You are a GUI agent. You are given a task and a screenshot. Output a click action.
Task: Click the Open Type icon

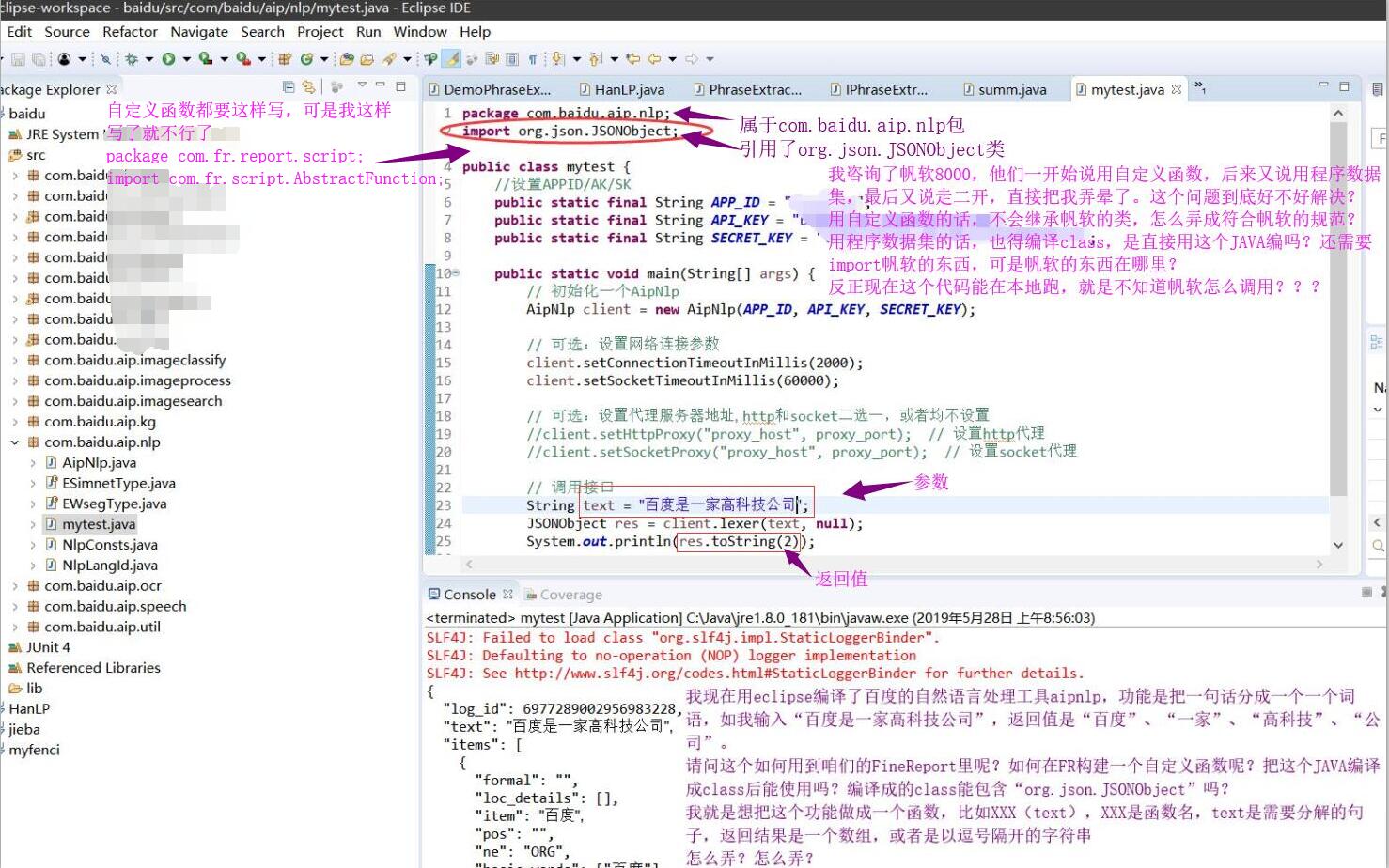point(346,59)
